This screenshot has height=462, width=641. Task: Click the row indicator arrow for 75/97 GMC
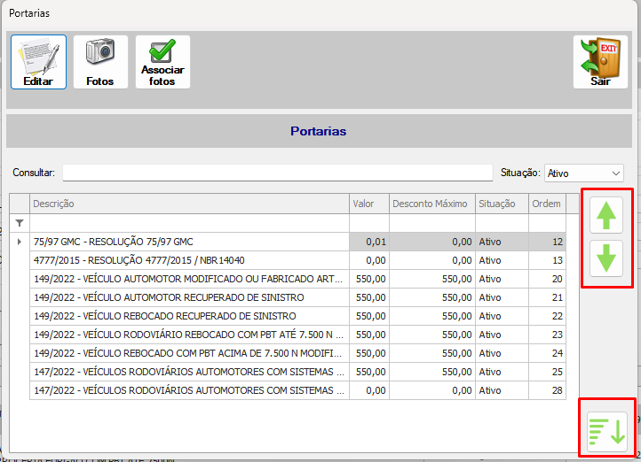(x=19, y=242)
